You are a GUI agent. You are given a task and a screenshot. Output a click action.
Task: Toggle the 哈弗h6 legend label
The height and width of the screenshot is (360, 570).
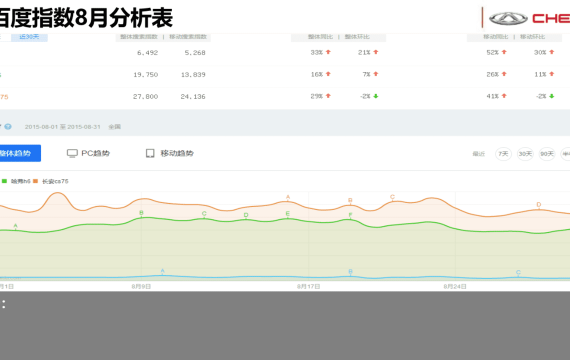(x=21, y=181)
